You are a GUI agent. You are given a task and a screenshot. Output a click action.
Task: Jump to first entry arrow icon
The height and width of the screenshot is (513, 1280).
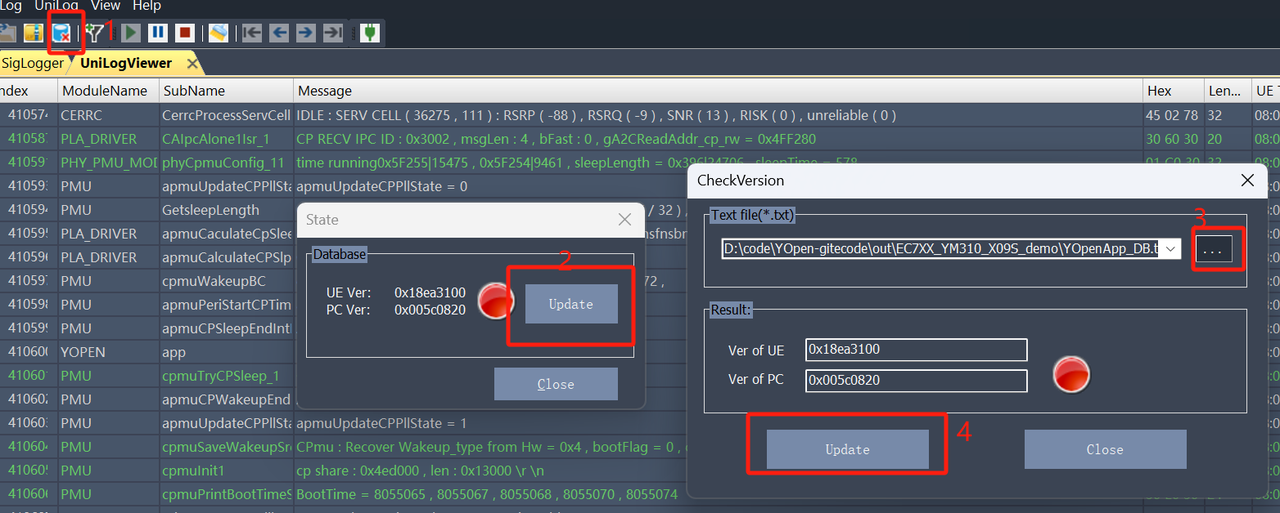[x=252, y=33]
